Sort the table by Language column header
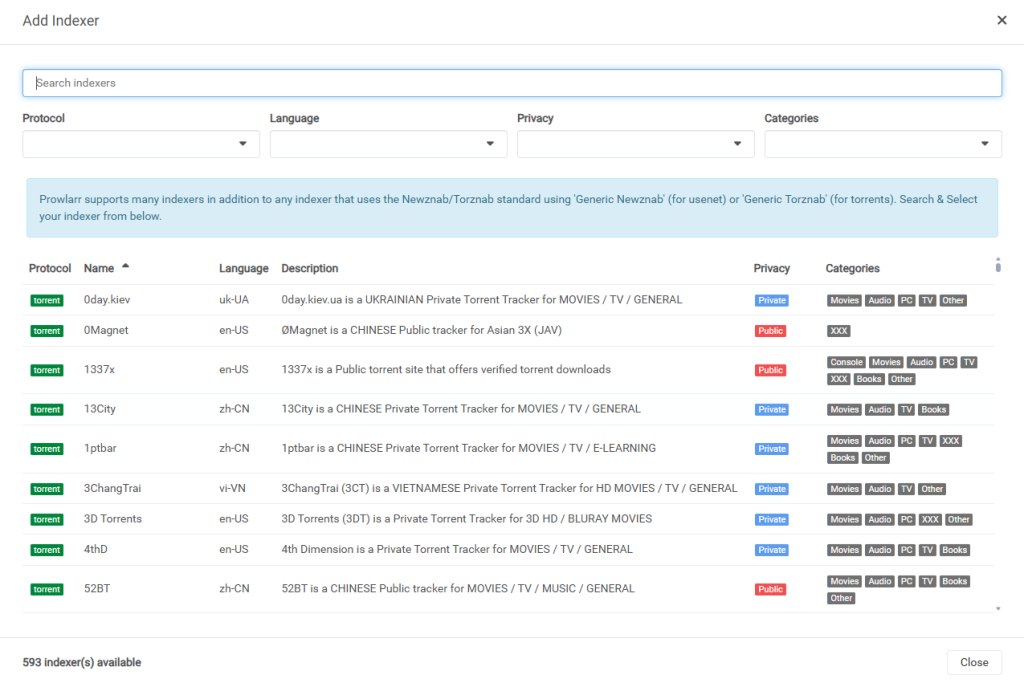Image resolution: width=1024 pixels, height=687 pixels. (244, 268)
